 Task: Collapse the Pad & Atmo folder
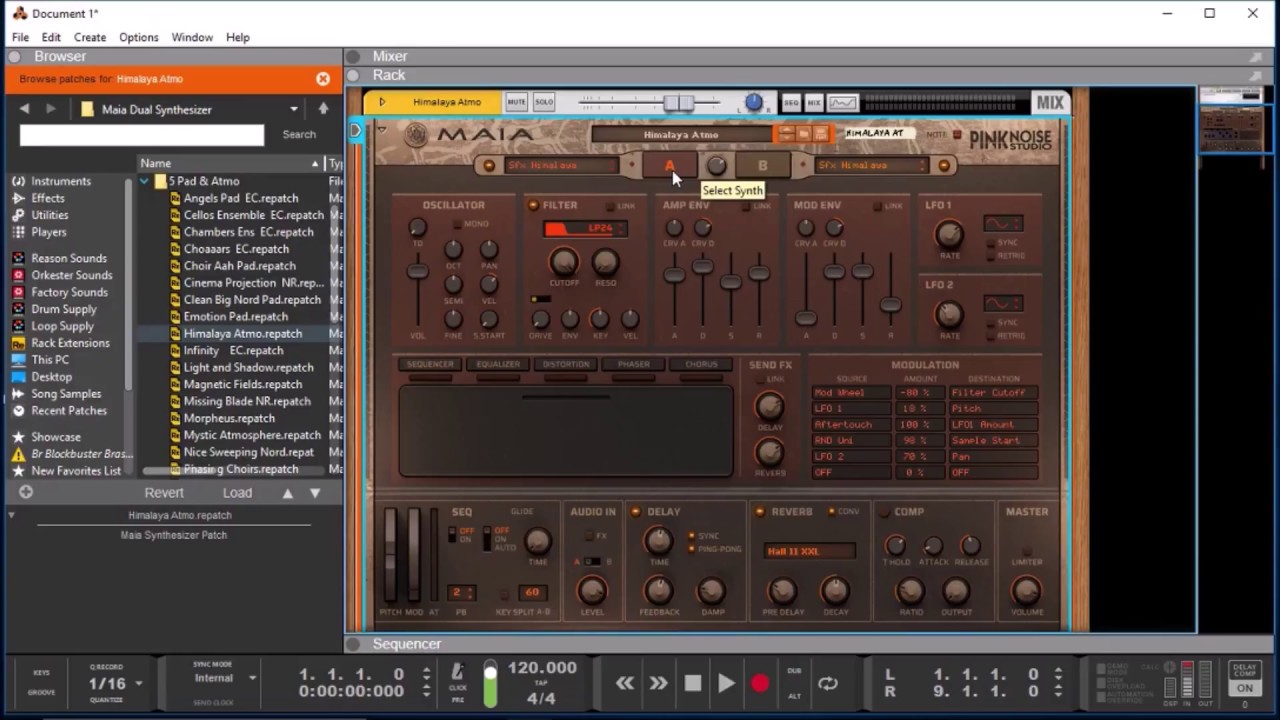point(145,181)
